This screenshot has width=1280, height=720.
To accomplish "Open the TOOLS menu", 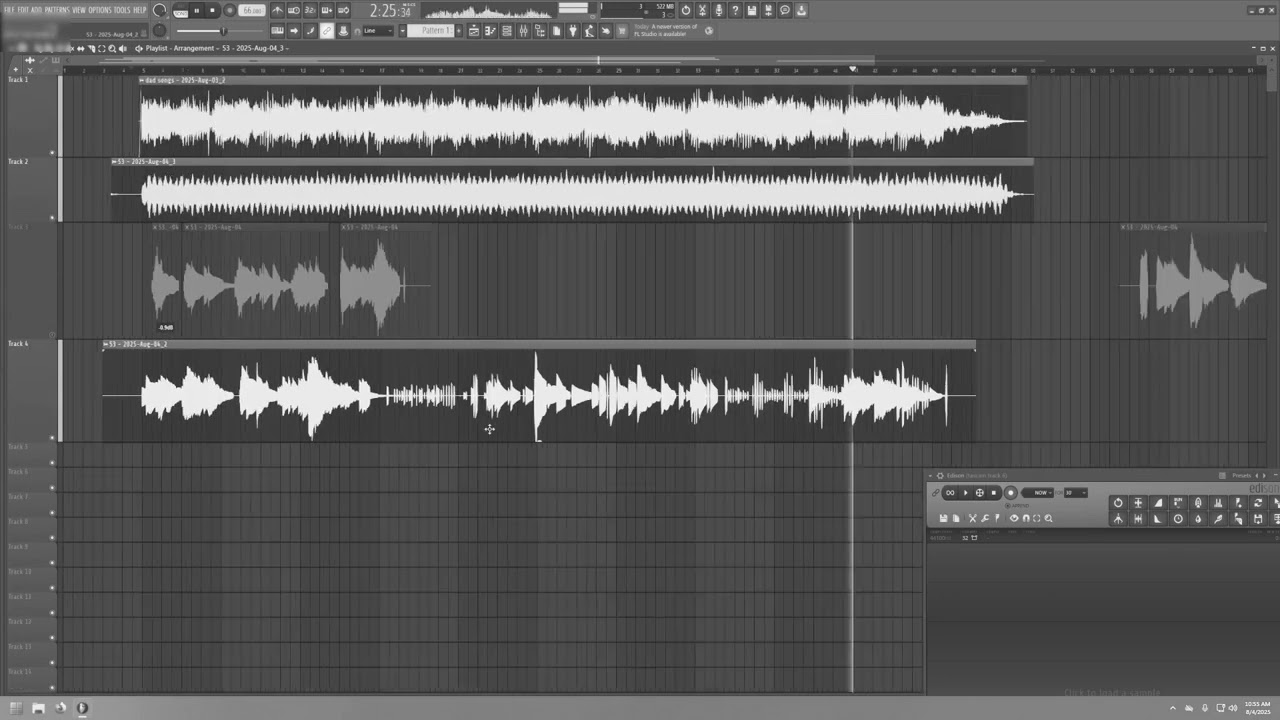I will point(122,10).
